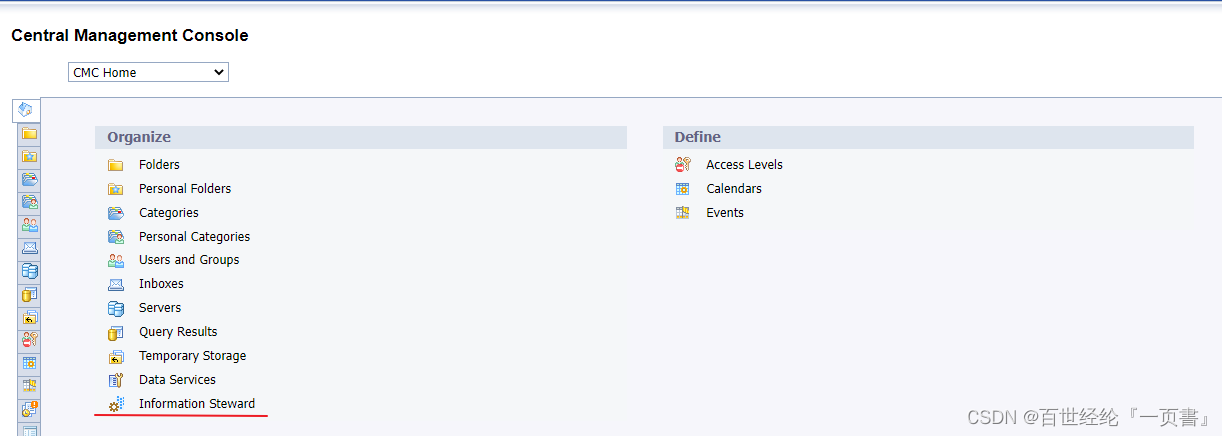Click Categories icon in Organize list

tap(116, 213)
